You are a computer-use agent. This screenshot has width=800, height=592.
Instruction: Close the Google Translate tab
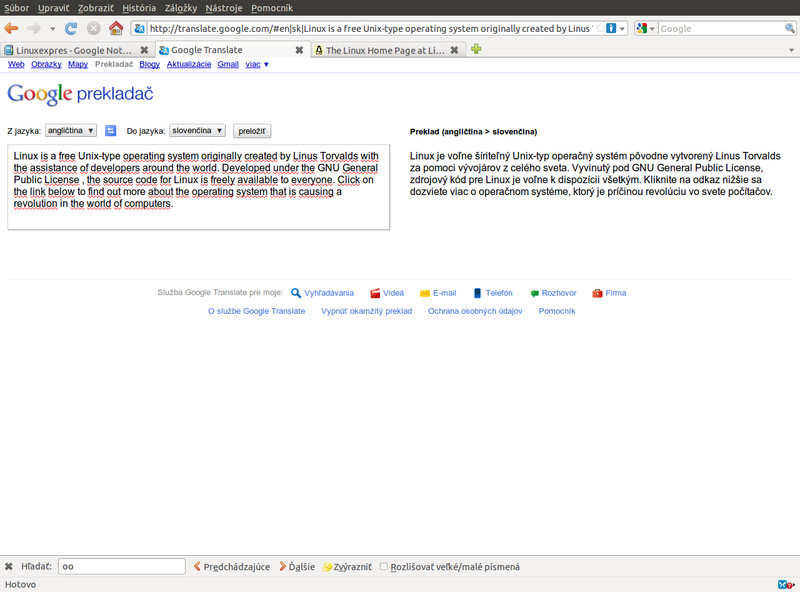[299, 50]
